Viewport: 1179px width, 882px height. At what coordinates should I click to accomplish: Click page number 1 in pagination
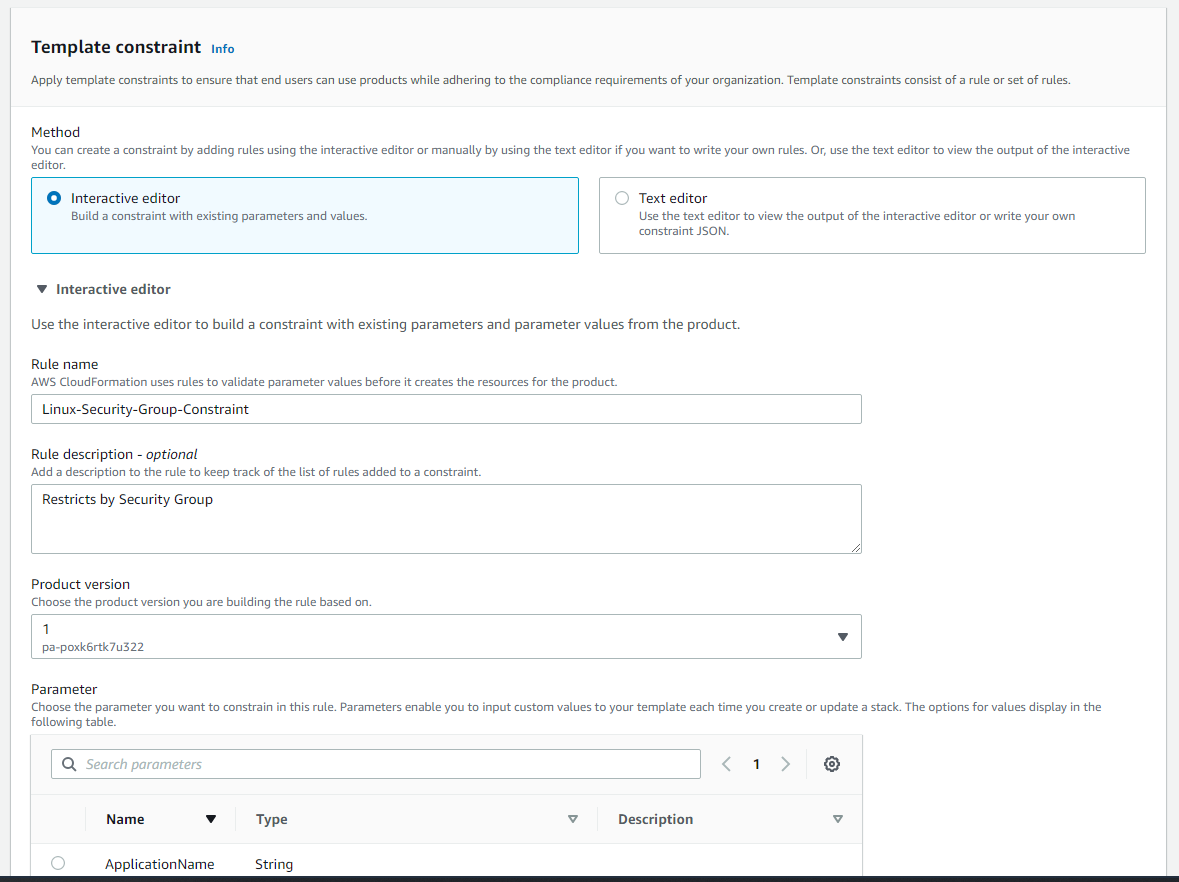coord(756,764)
